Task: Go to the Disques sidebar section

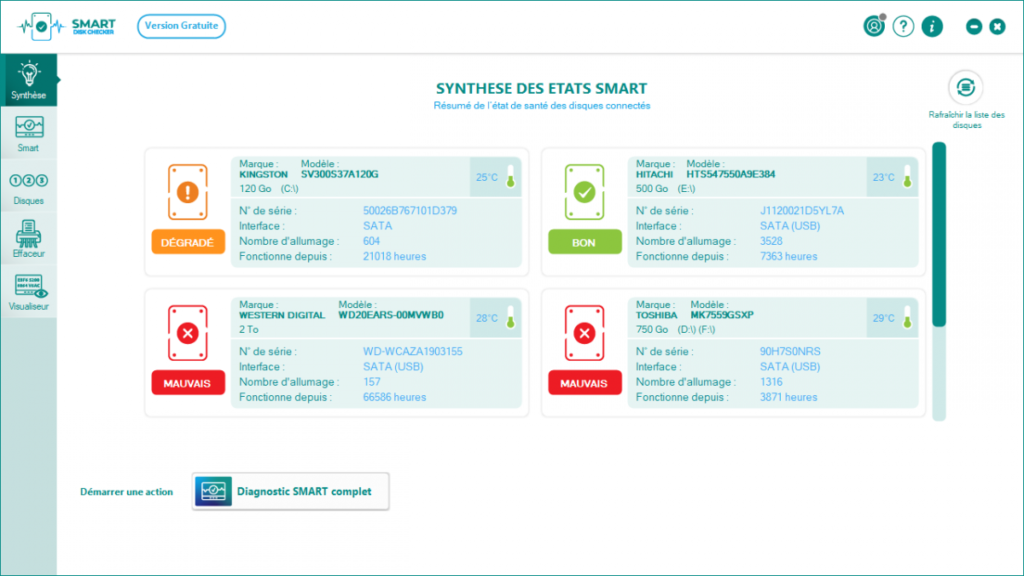Action: (x=29, y=187)
